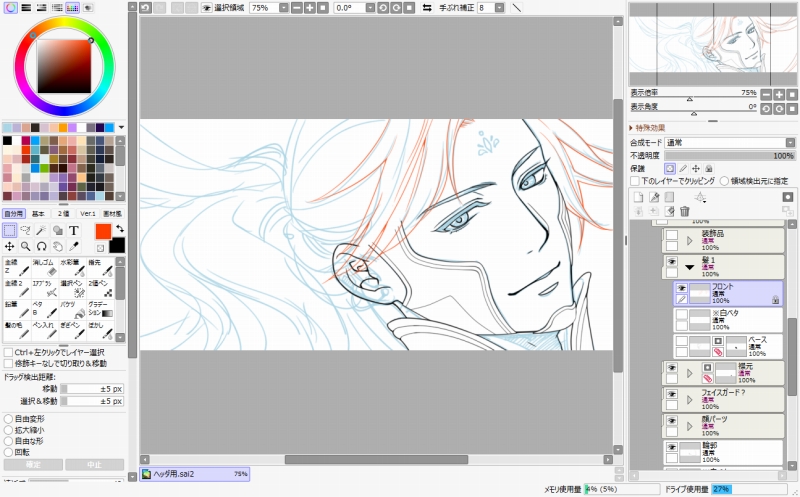Click the 確定 confirm button
This screenshot has height=497, width=800.
[33, 464]
